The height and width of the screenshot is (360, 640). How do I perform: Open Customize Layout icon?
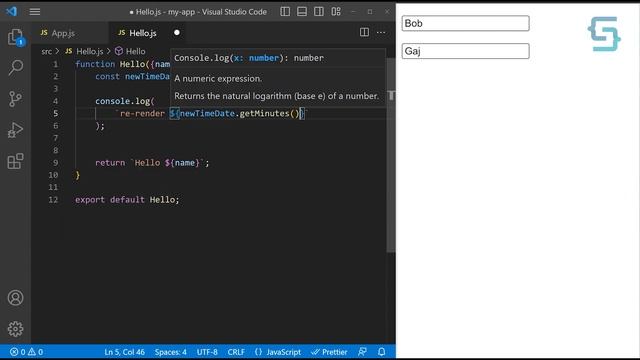[x=336, y=11]
